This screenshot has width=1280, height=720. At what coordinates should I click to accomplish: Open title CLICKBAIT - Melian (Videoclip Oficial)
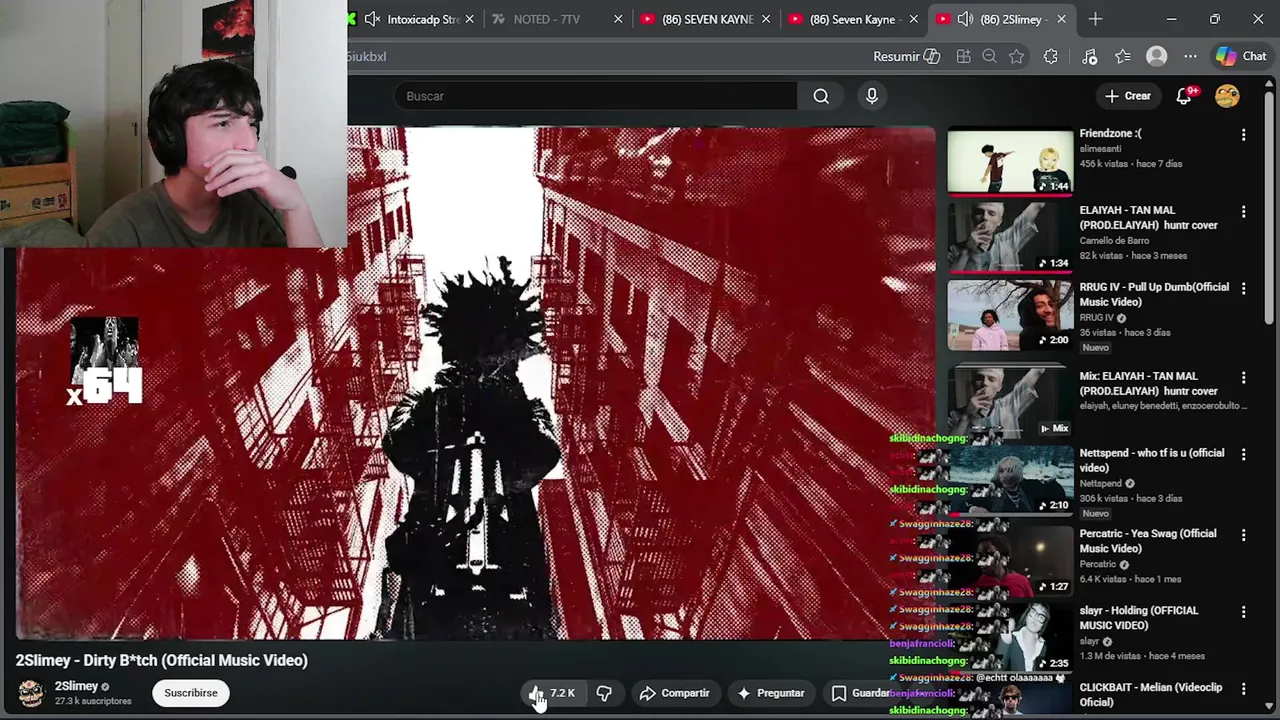coord(1151,695)
